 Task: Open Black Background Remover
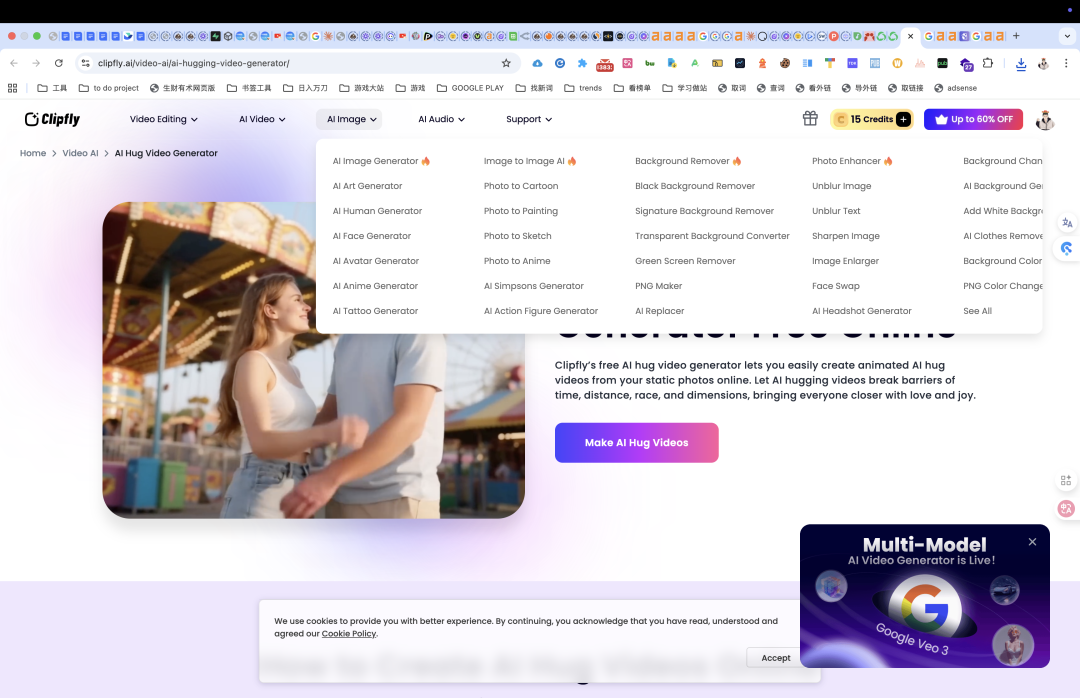(x=694, y=186)
